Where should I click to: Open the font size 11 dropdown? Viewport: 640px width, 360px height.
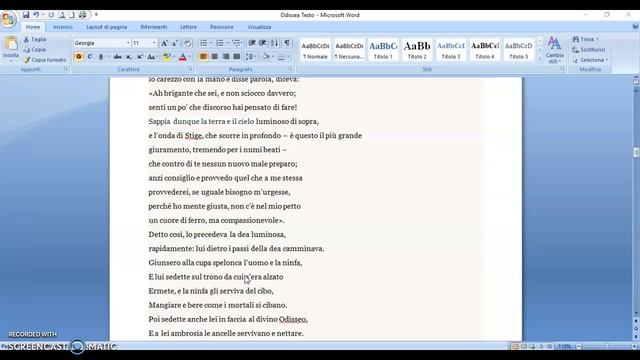pyautogui.click(x=154, y=43)
